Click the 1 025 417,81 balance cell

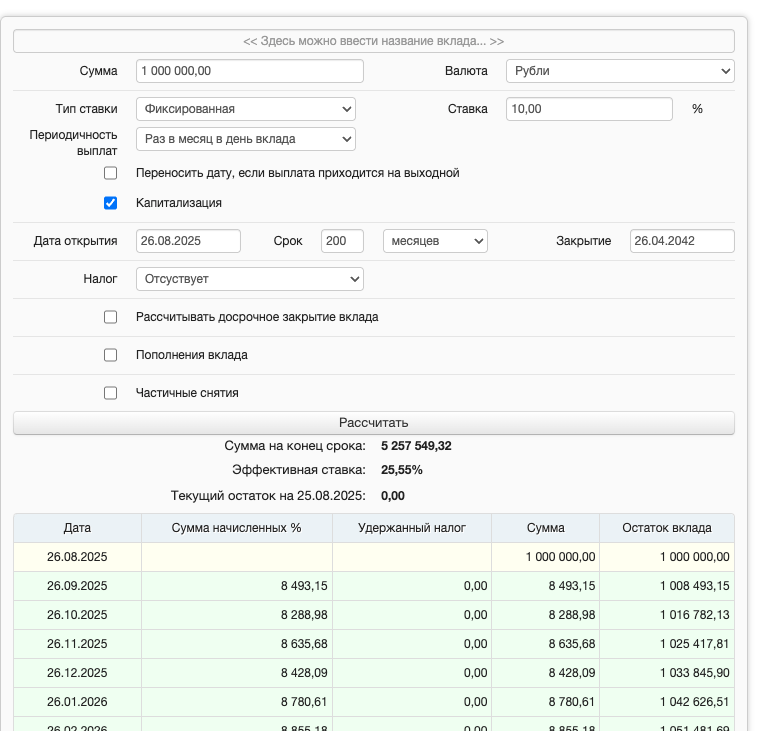(x=667, y=644)
